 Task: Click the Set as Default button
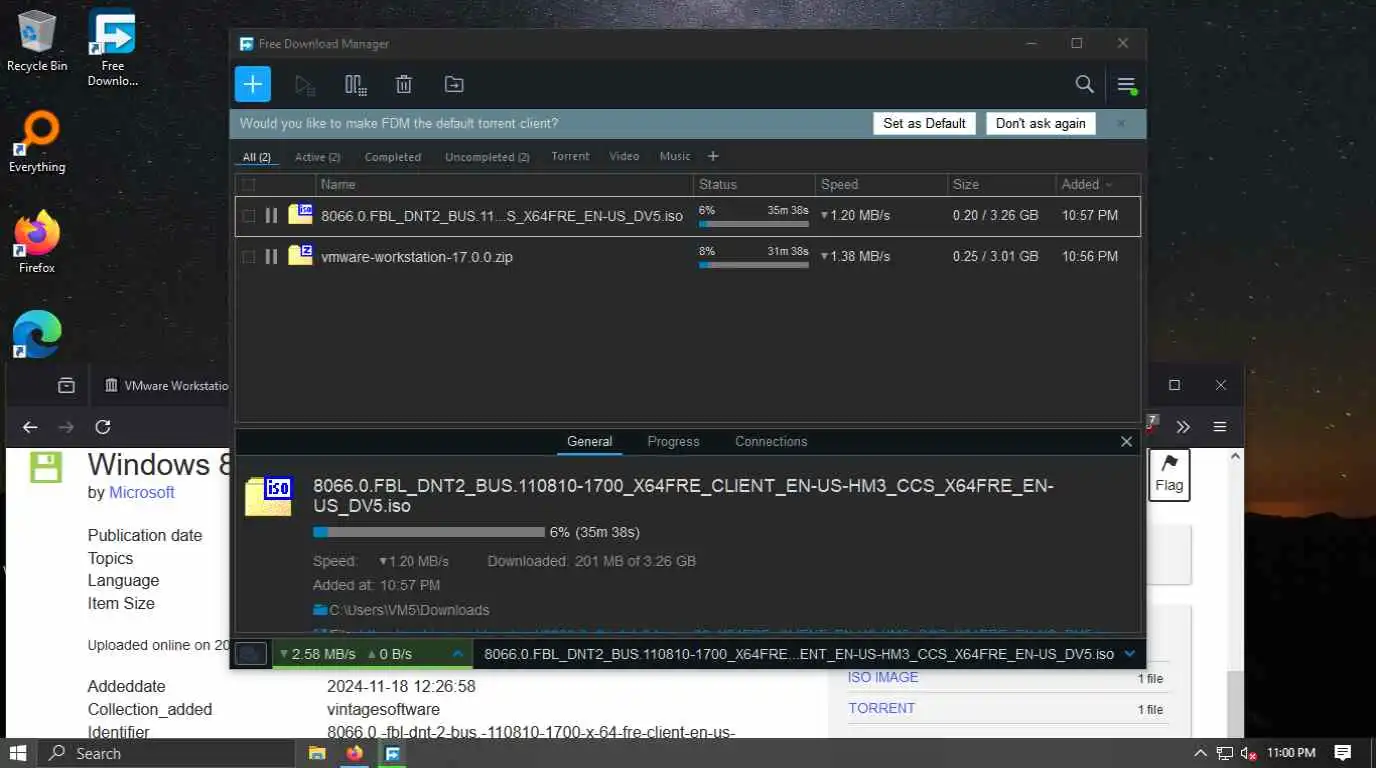point(924,123)
